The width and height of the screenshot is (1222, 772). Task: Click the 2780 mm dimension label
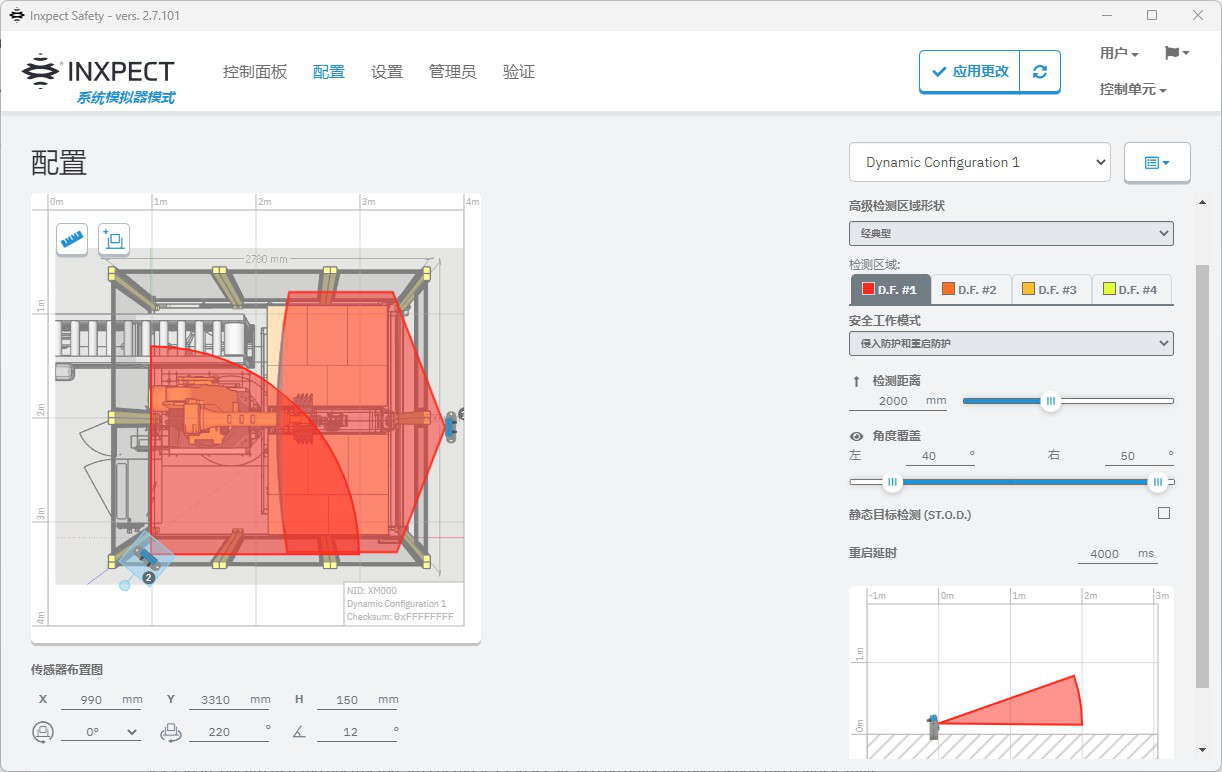(x=268, y=259)
